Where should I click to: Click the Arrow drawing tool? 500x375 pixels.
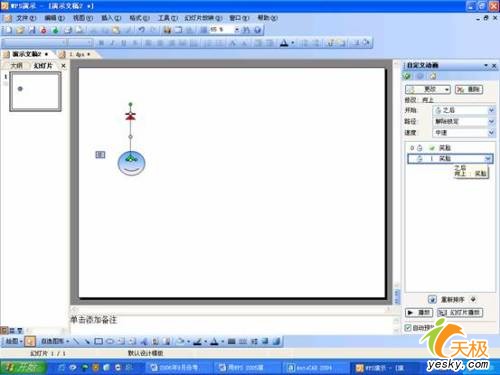pos(87,341)
